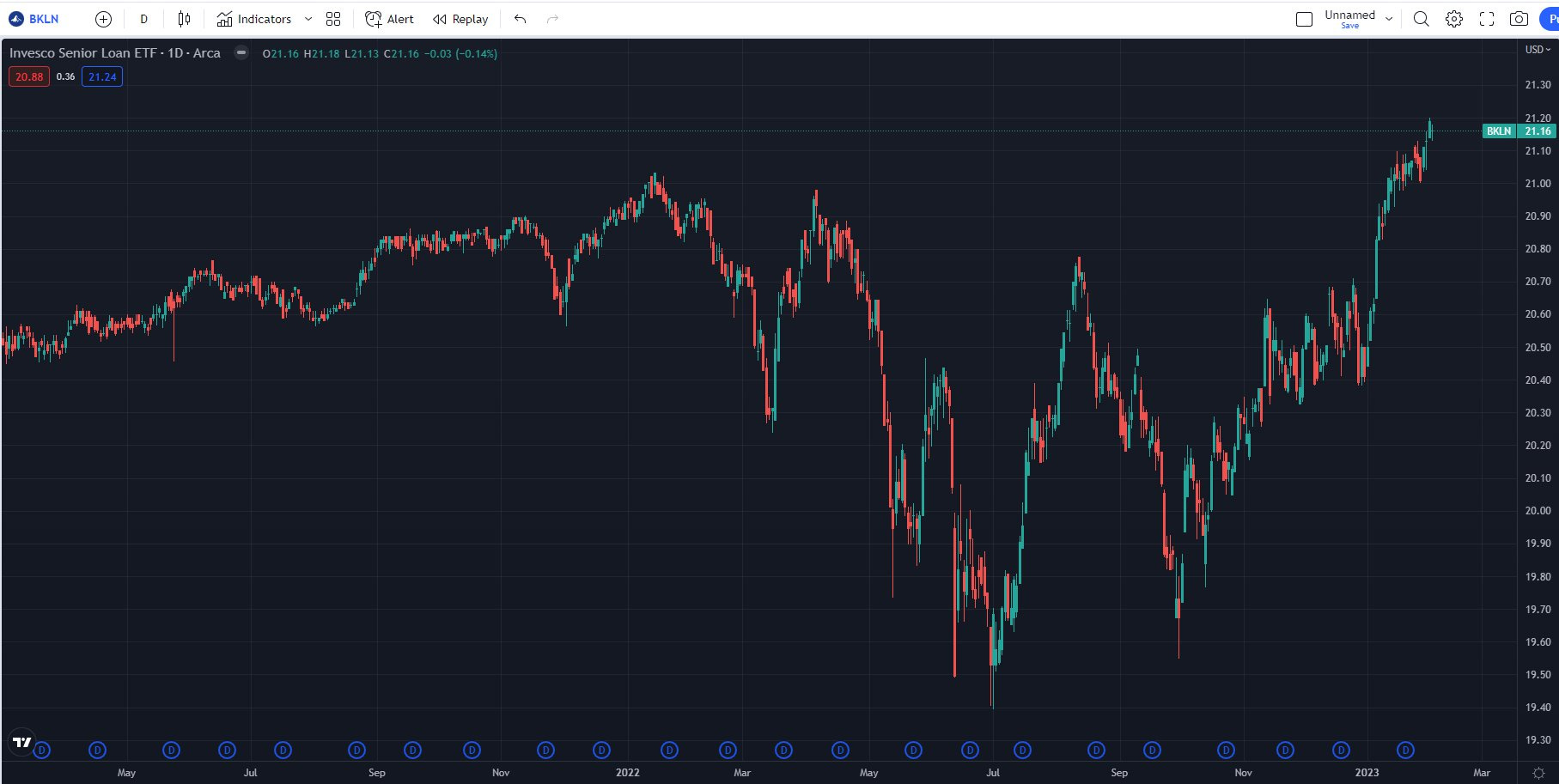Click the last dividend marker before 2023 label
The height and width of the screenshot is (784, 1559).
(1341, 751)
